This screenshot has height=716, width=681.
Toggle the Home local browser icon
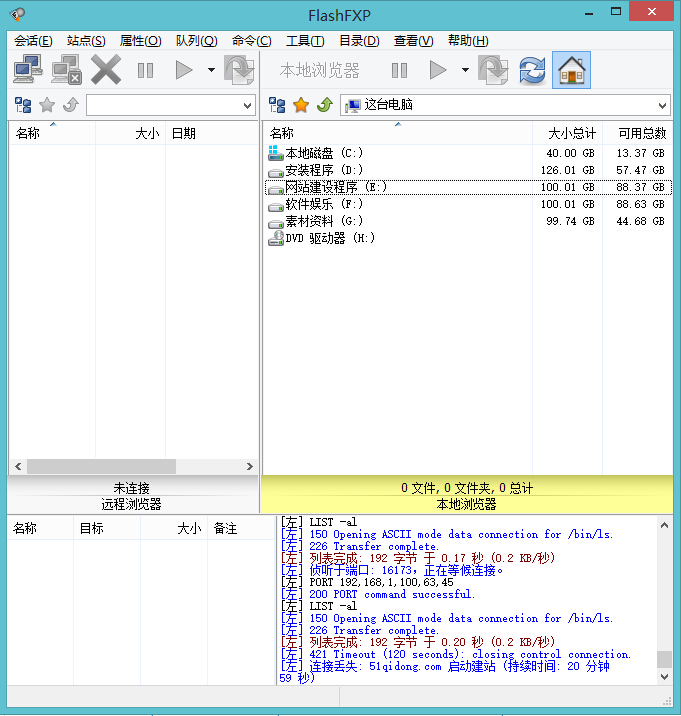[x=571, y=70]
